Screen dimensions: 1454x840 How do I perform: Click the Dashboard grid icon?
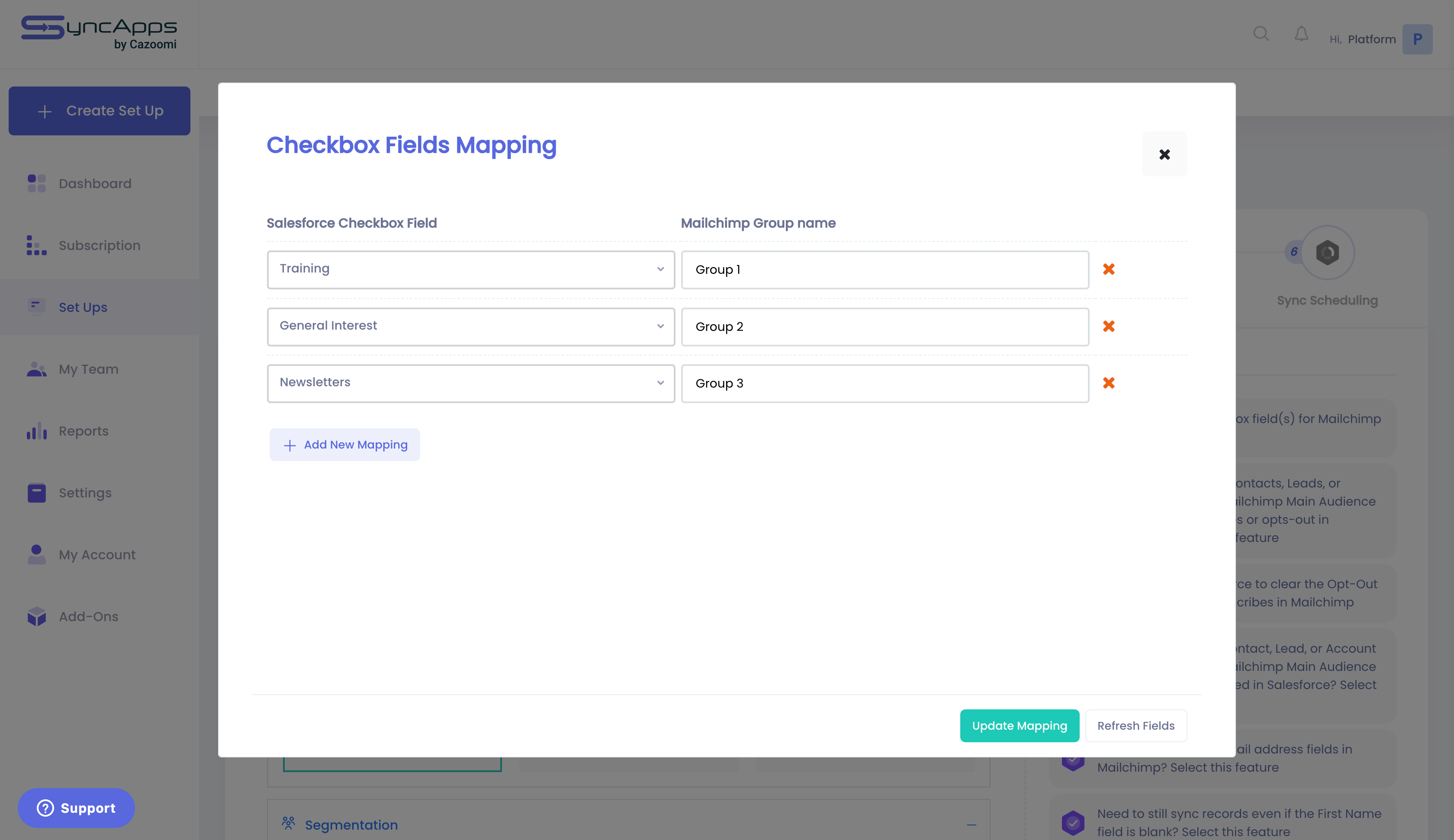(x=36, y=183)
